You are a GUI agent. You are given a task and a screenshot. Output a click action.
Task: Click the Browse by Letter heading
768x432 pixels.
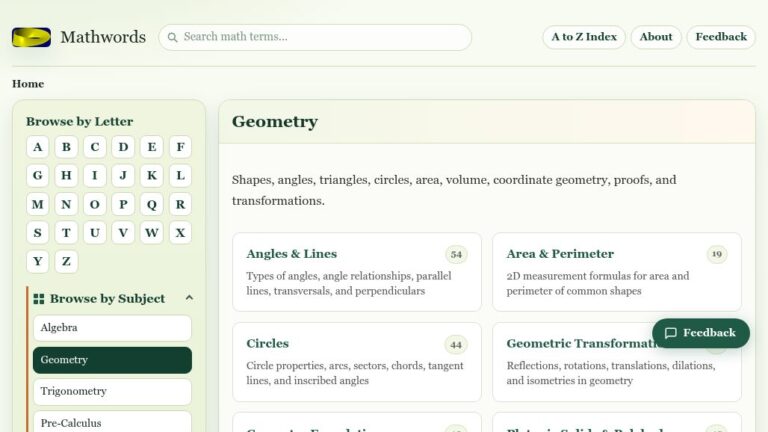[x=79, y=121]
